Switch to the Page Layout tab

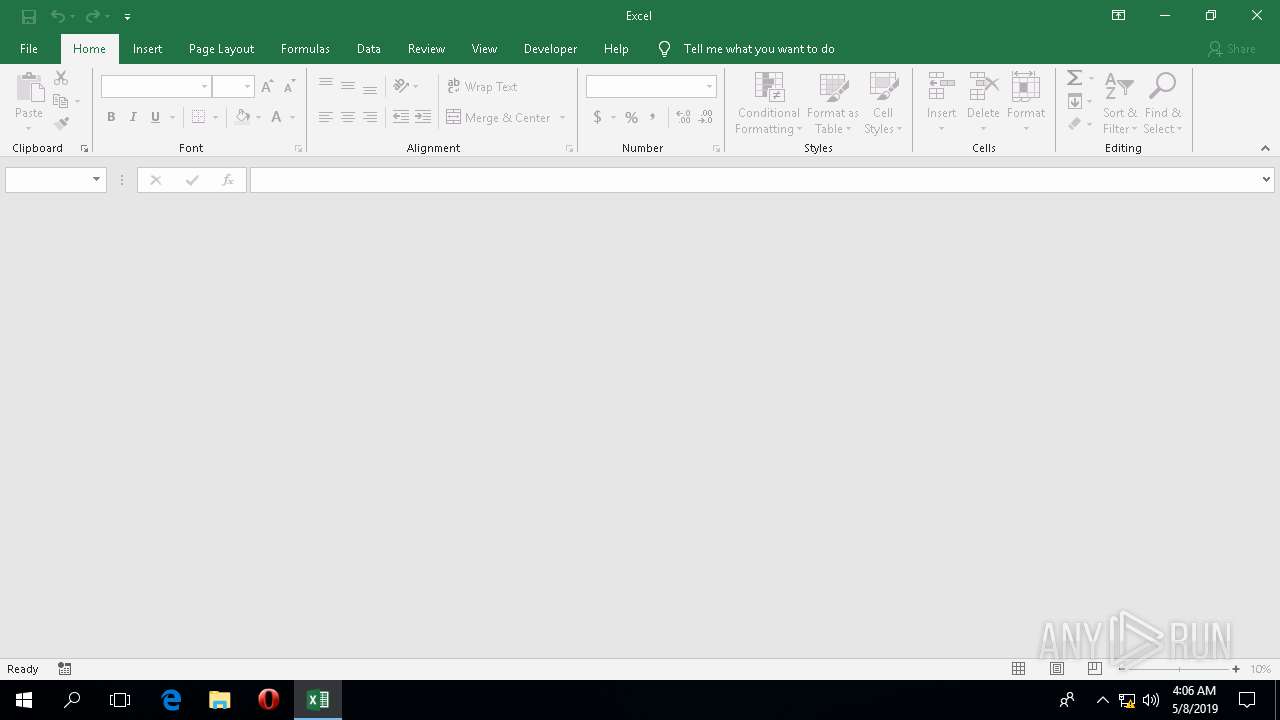point(221,49)
